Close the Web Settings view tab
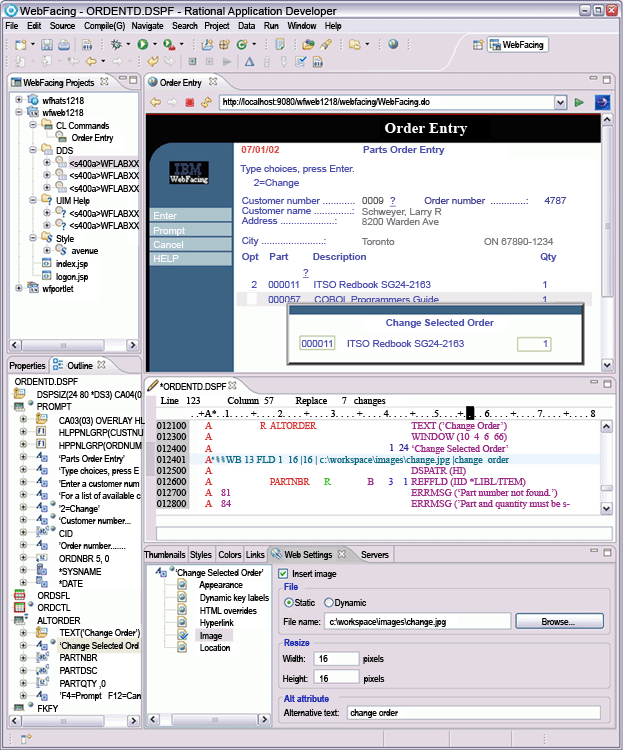 (x=342, y=554)
